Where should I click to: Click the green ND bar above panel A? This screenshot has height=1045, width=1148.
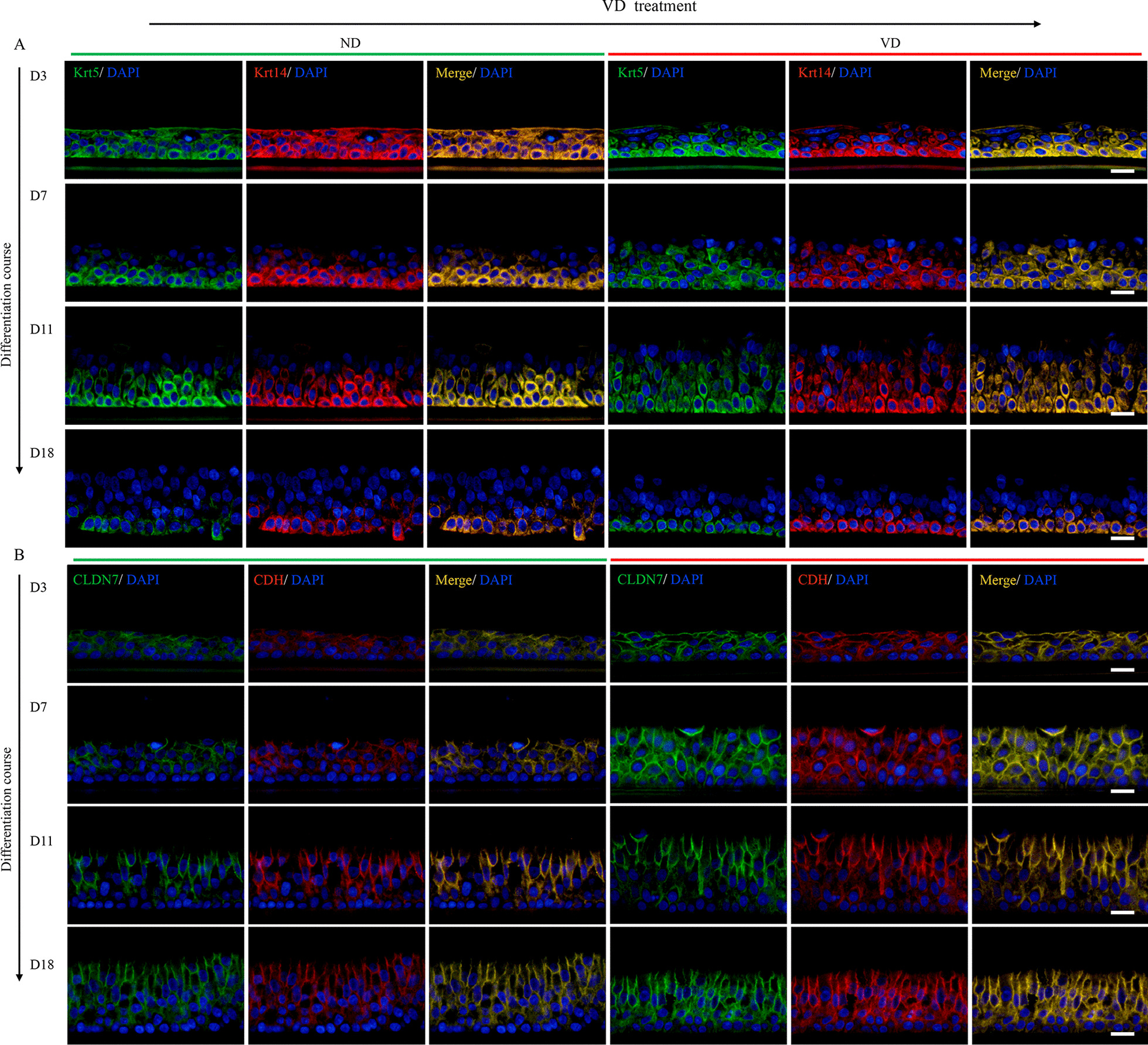click(337, 55)
